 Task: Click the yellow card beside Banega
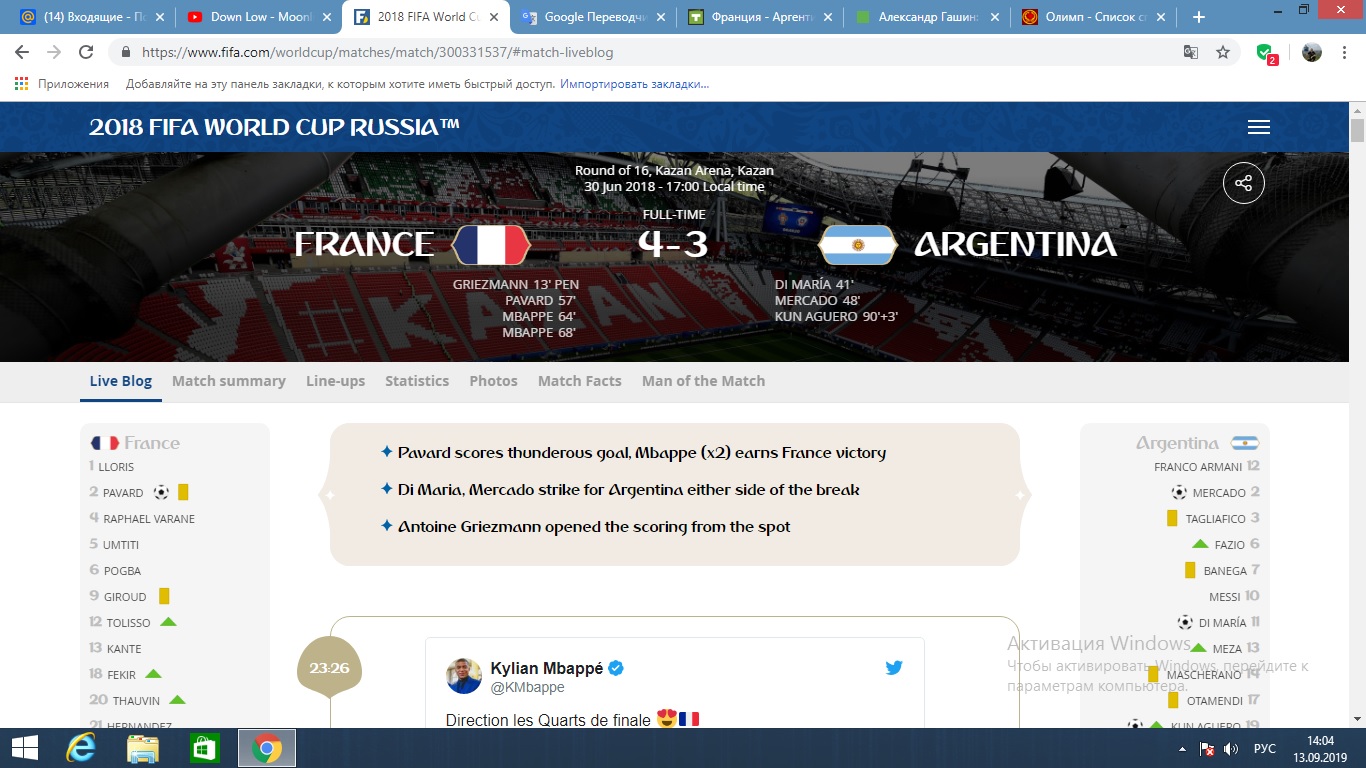click(x=1190, y=570)
